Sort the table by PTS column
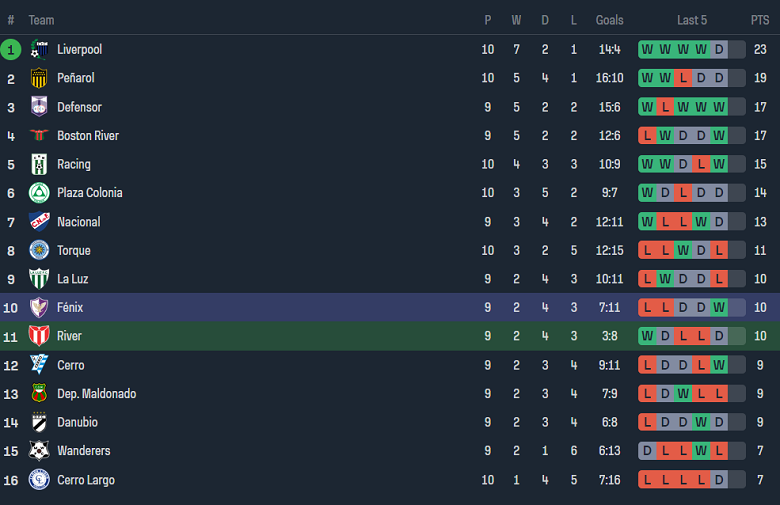Image resolution: width=780 pixels, height=505 pixels. click(x=760, y=20)
